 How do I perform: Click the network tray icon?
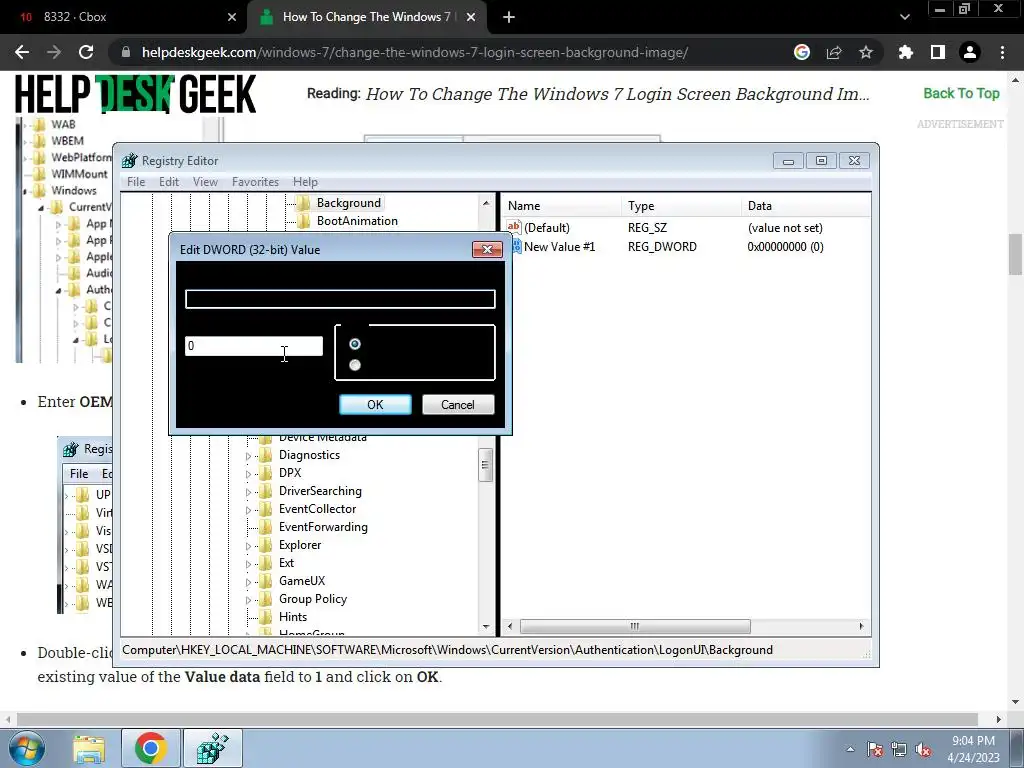click(899, 749)
